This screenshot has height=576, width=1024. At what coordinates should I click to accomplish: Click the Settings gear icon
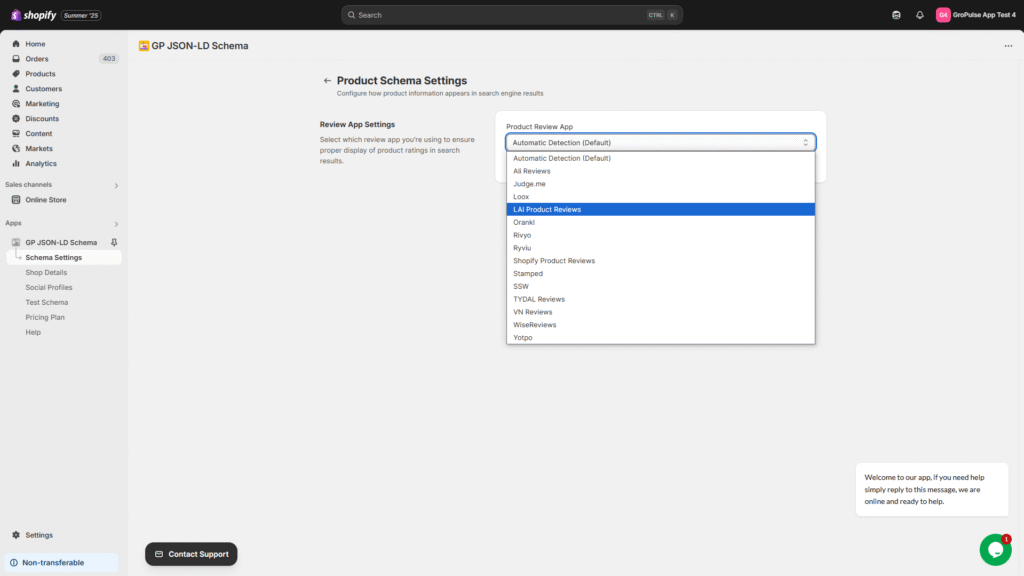click(16, 535)
